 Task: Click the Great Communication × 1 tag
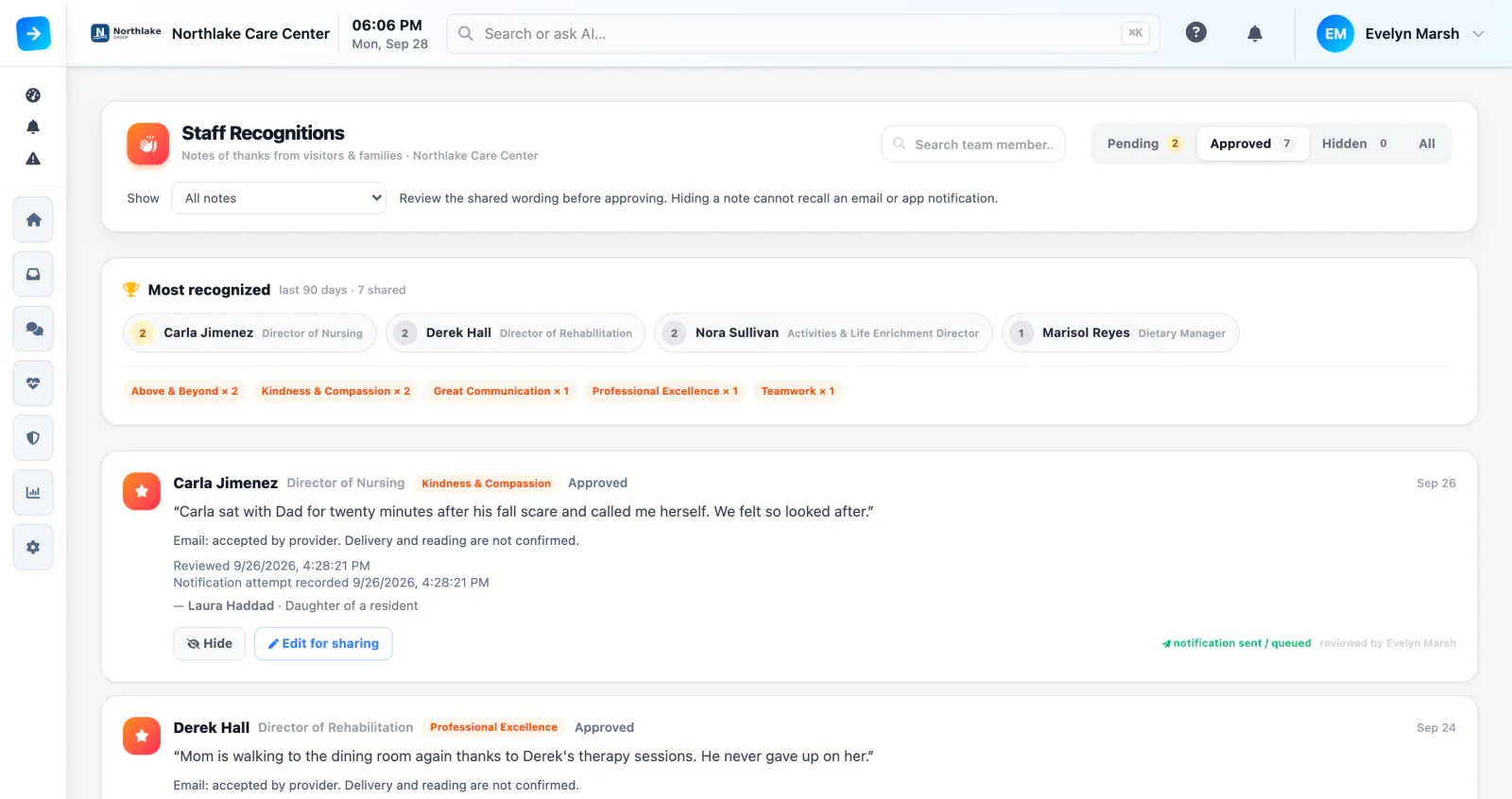tap(501, 391)
